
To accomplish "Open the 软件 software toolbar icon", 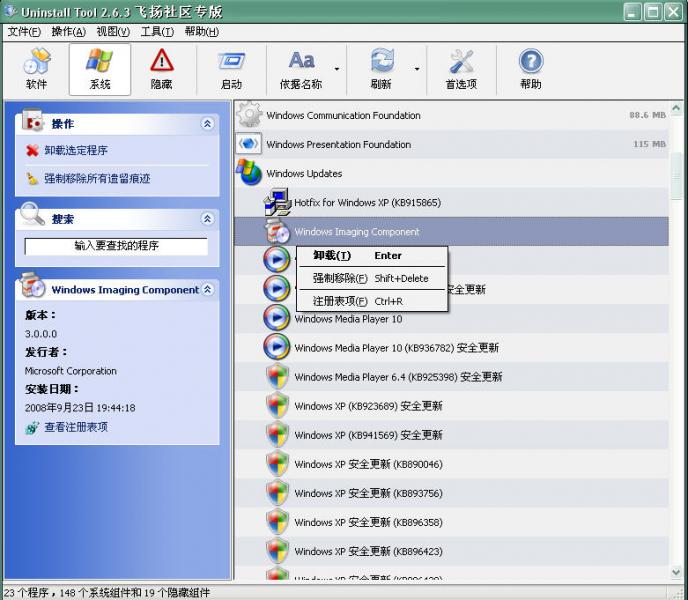I will click(x=36, y=61).
